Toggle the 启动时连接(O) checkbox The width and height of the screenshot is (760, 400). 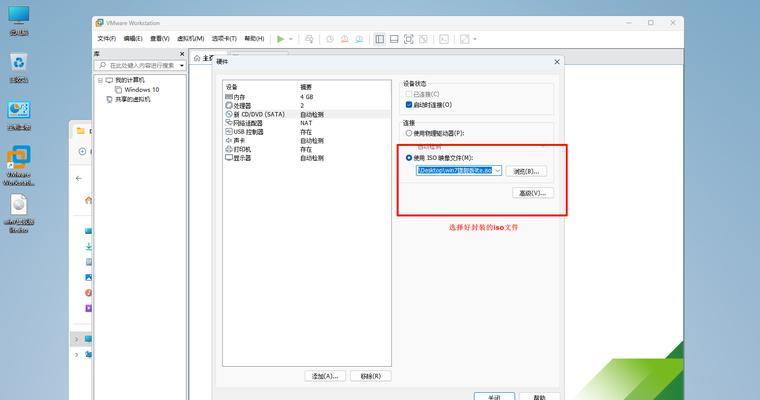point(409,105)
